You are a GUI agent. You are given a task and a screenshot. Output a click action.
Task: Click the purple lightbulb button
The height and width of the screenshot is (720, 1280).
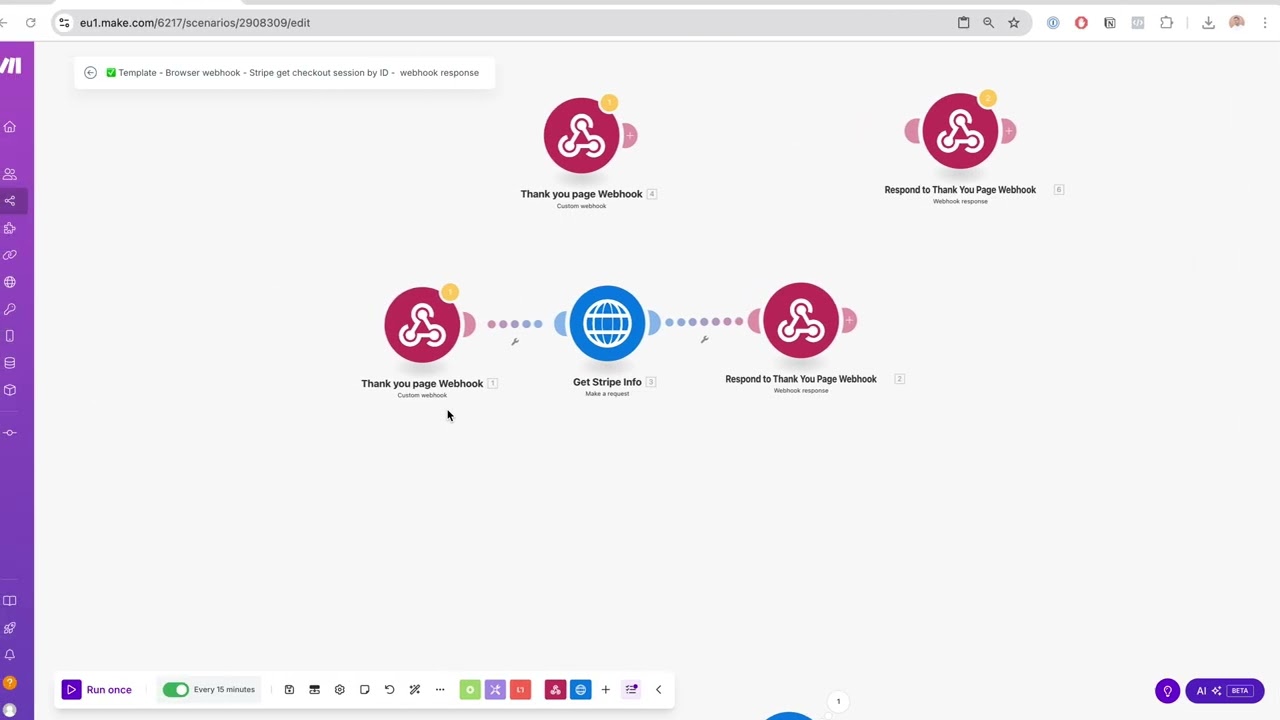pos(1167,691)
